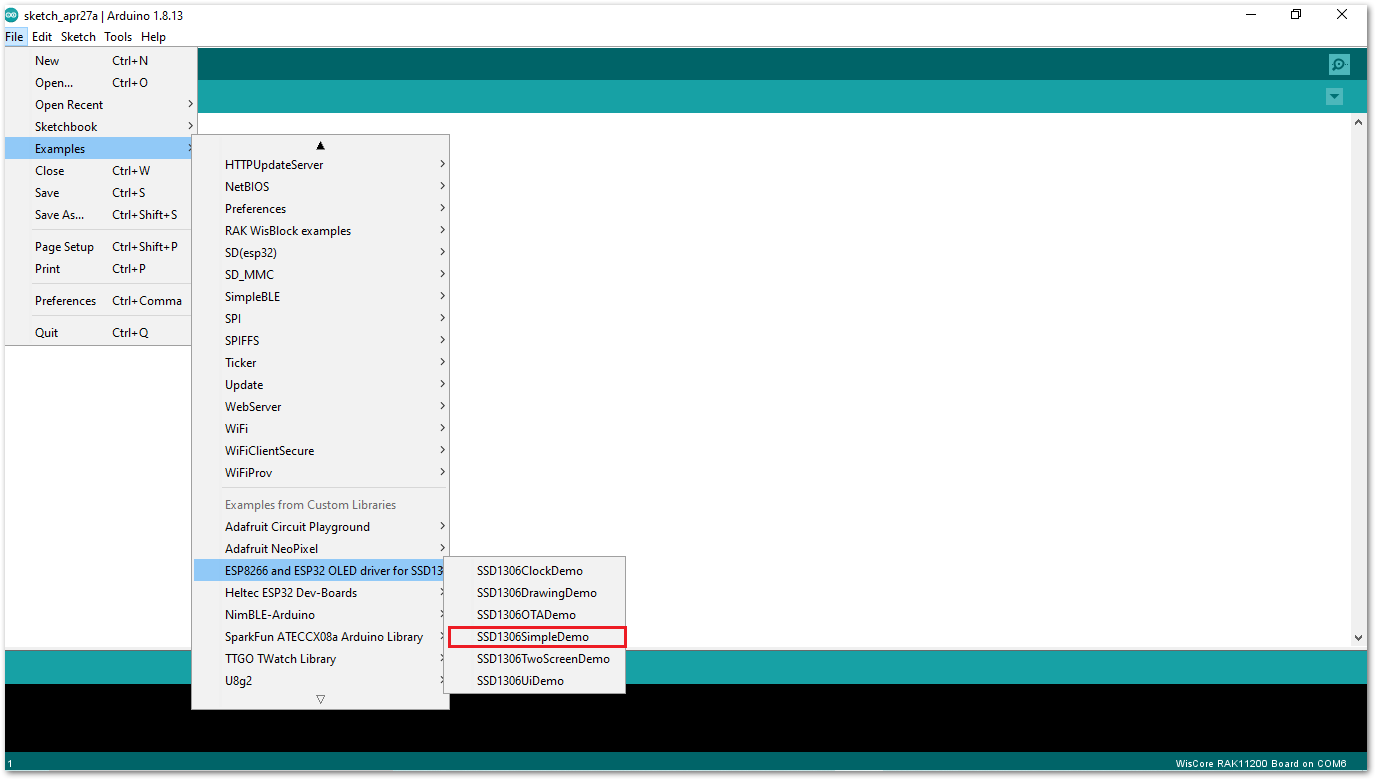Image resolution: width=1376 pixels, height=780 pixels.
Task: Click the Arduino logo in title bar
Action: pos(12,15)
